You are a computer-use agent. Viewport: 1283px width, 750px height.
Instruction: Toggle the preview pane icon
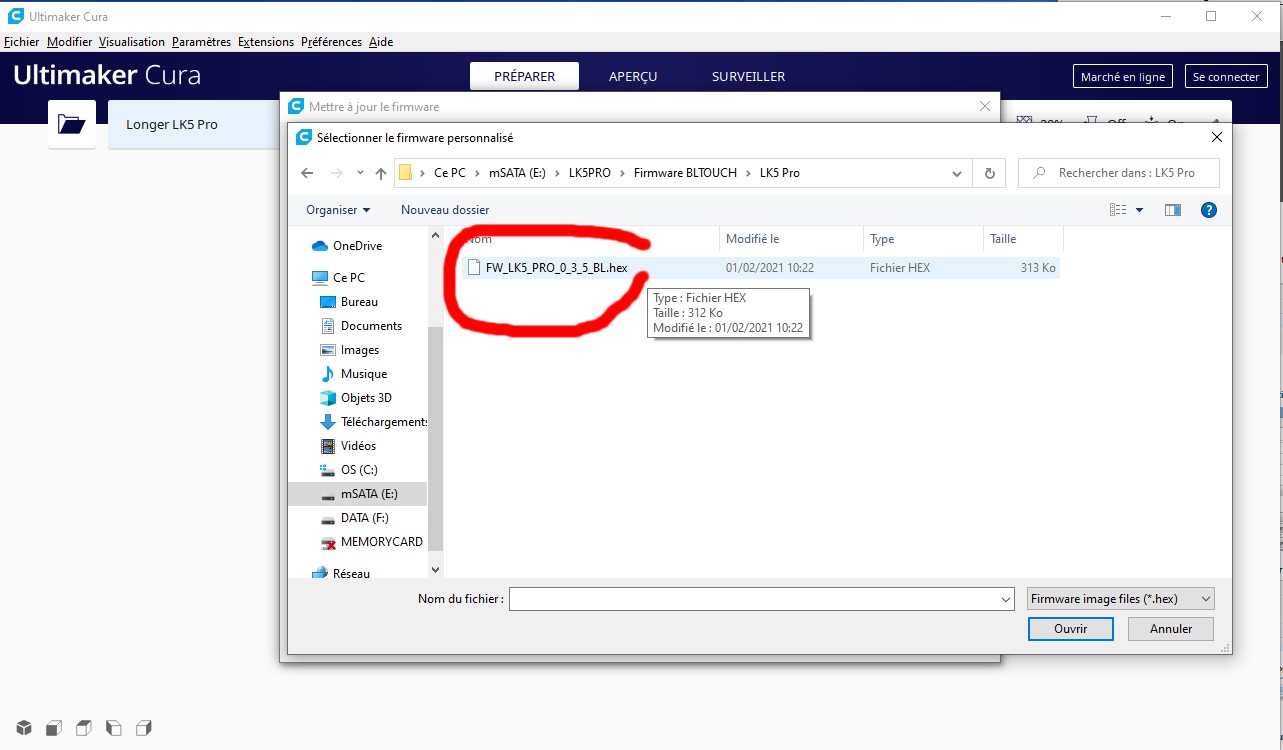(x=1173, y=210)
